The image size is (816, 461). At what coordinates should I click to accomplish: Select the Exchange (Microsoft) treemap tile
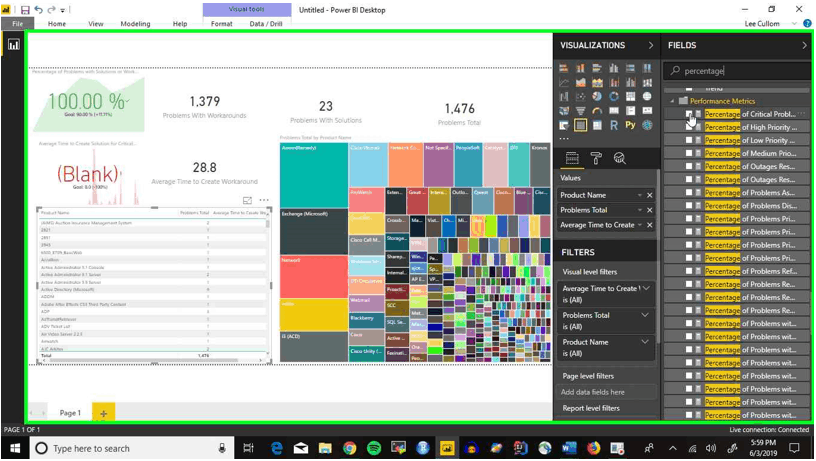[x=314, y=232]
